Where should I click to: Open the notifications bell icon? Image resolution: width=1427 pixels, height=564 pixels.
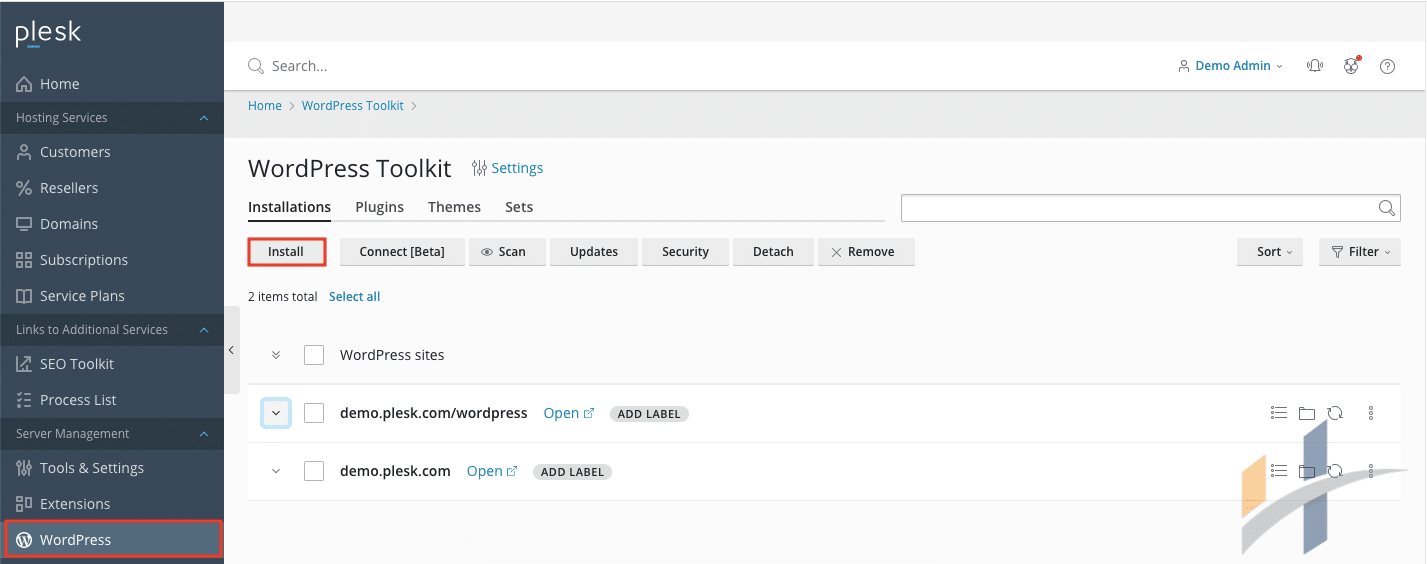click(x=1315, y=66)
